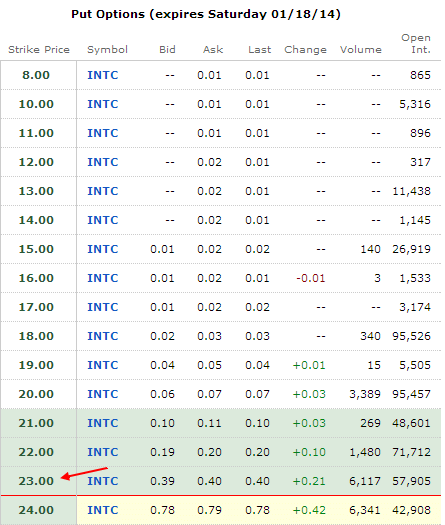Click INTC link in 10.00 strike row
The width and height of the screenshot is (445, 525).
[102, 104]
